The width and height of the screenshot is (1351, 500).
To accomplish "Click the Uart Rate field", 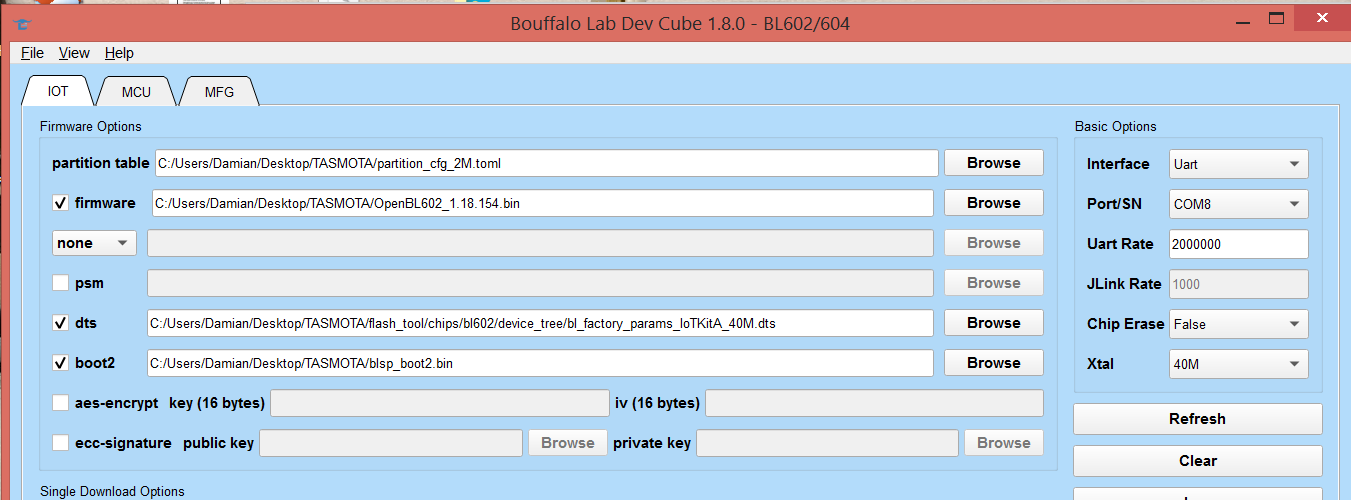I will point(1238,244).
